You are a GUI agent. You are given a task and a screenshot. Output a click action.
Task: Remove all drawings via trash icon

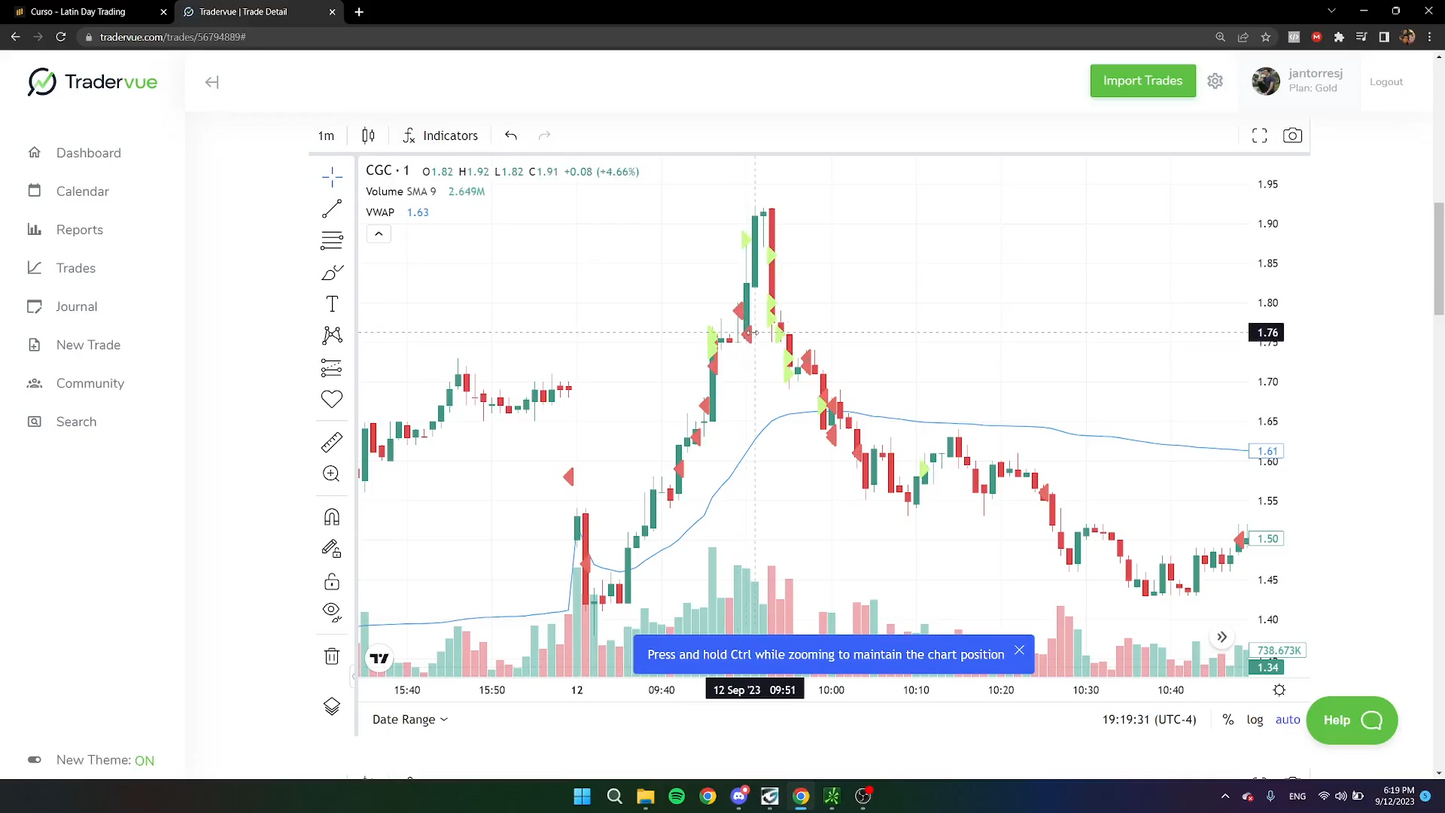pos(331,656)
